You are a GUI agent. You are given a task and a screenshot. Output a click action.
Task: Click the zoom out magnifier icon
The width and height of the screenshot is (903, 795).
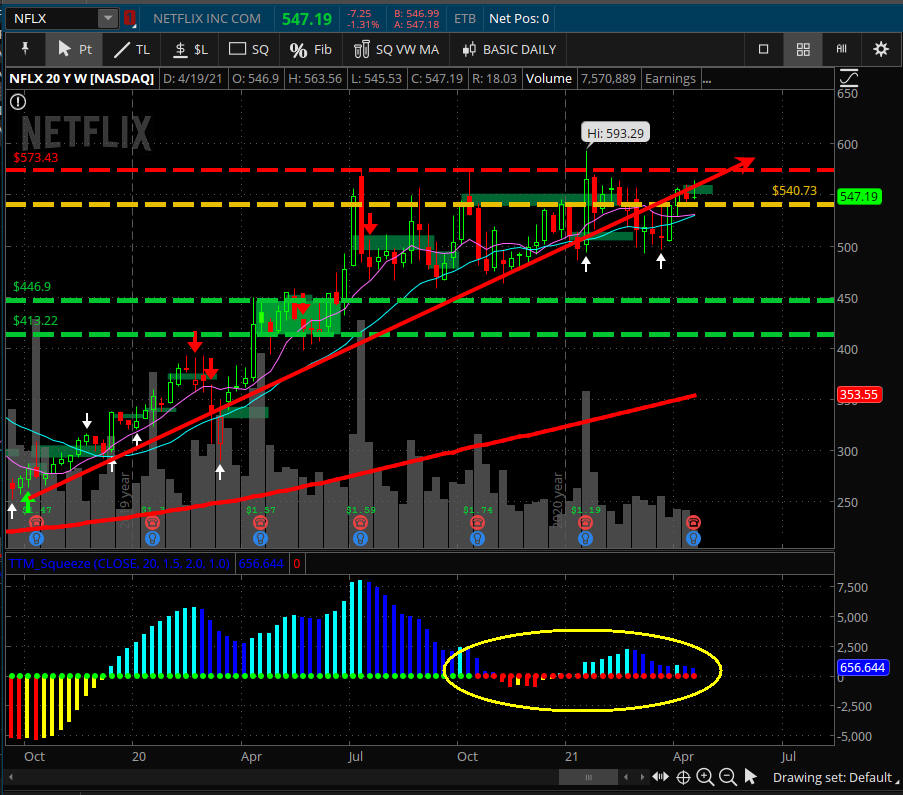(727, 777)
